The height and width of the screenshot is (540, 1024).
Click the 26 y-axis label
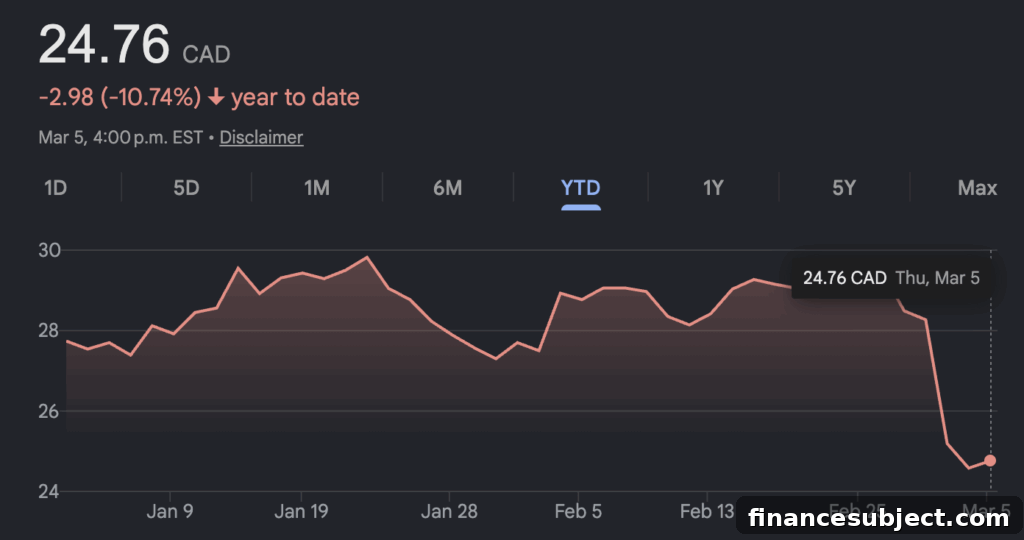click(x=50, y=411)
